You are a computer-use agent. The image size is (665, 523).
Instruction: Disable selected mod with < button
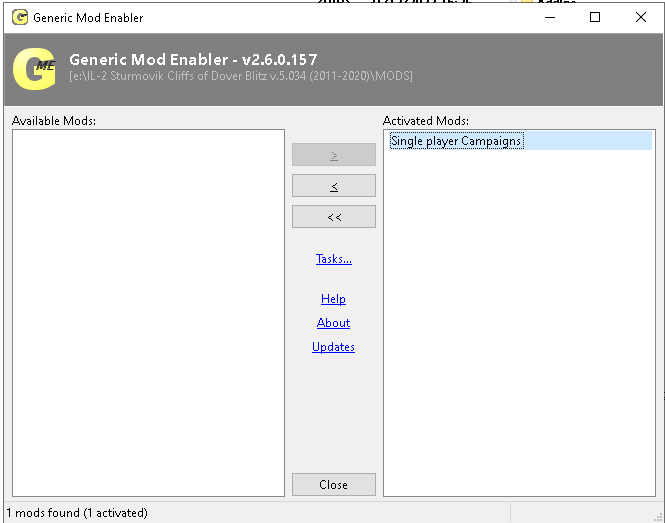click(x=334, y=186)
